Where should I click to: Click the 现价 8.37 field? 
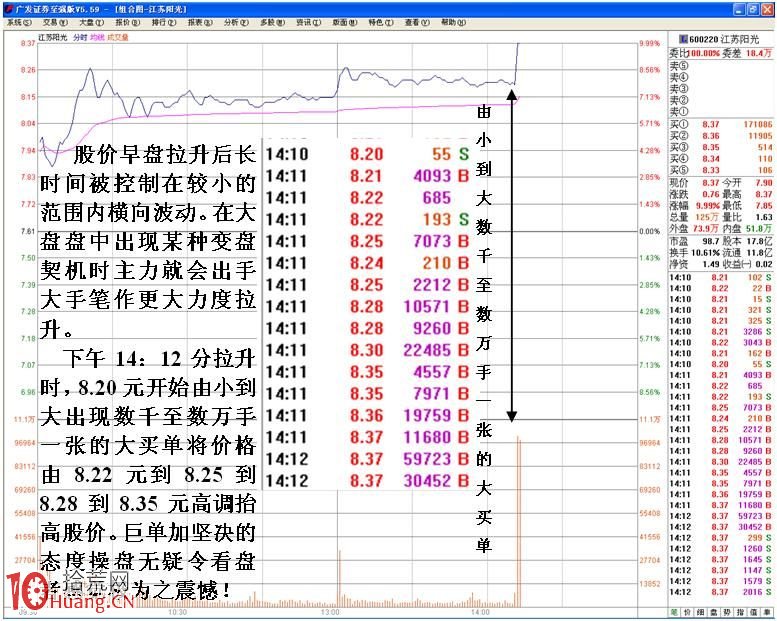[695, 183]
